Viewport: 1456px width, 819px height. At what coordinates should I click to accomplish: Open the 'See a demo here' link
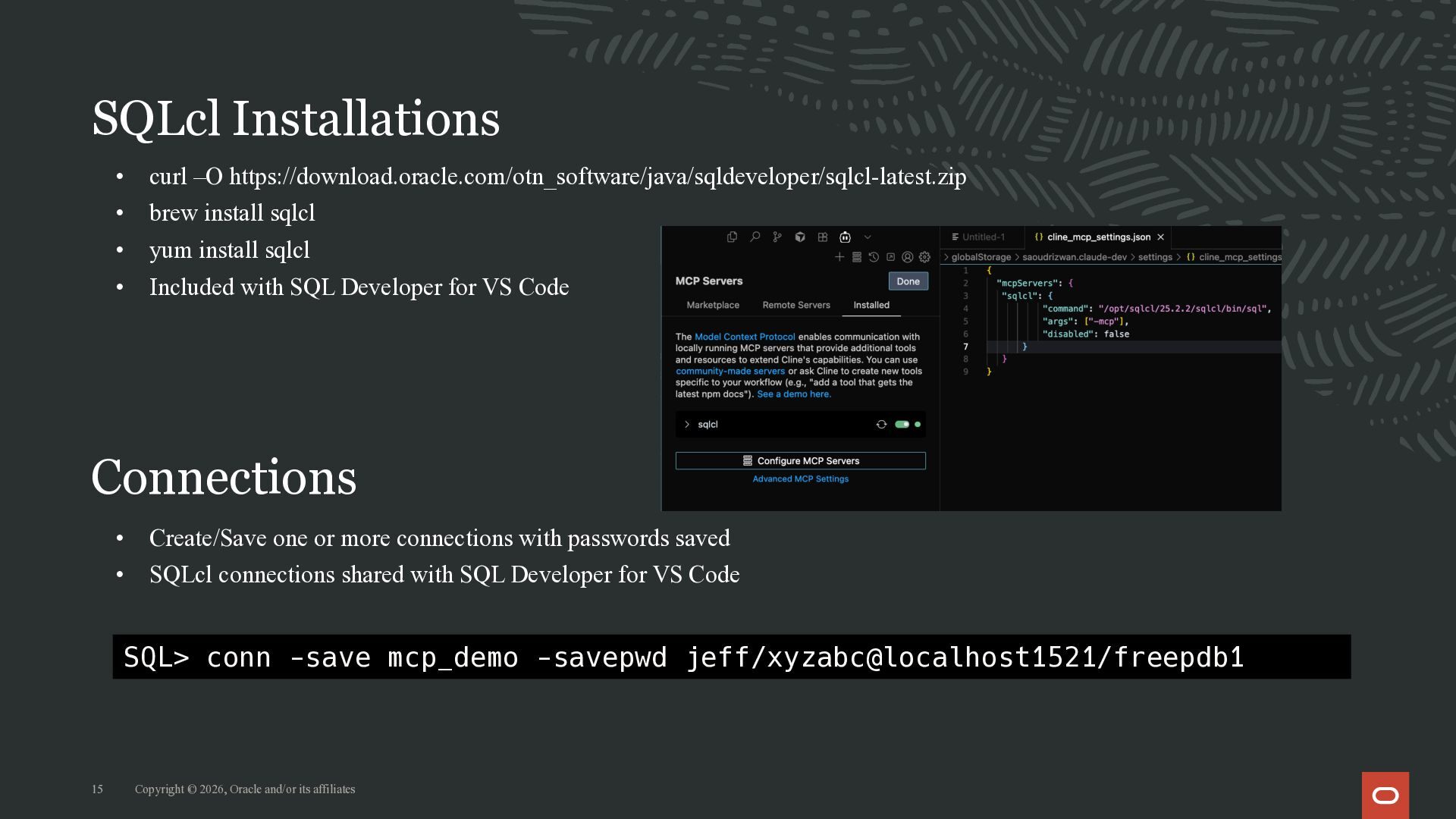coord(794,394)
